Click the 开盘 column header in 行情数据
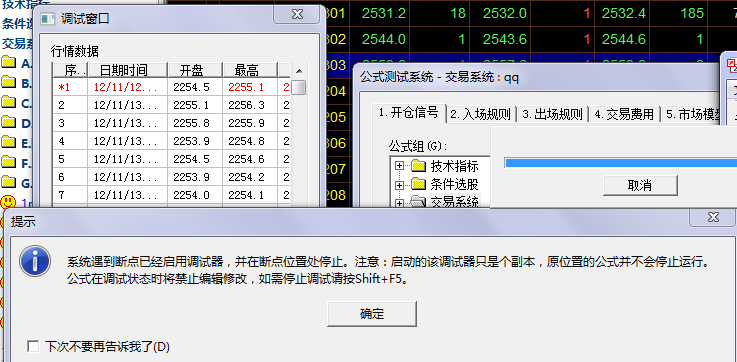This screenshot has height=362, width=737. coord(195,70)
